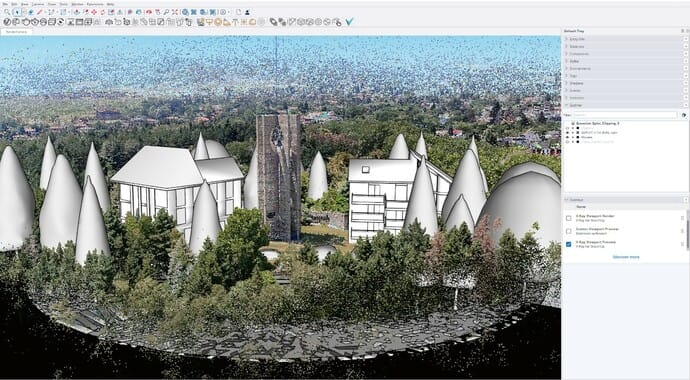Screen dimensions: 690x380
Task: Pick the red pencil Line tool
Action: tap(39, 12)
